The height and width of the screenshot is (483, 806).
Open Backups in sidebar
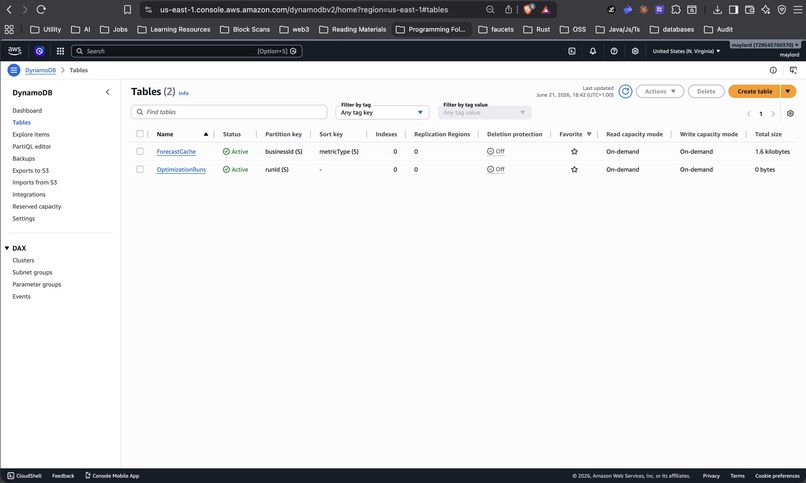point(24,159)
